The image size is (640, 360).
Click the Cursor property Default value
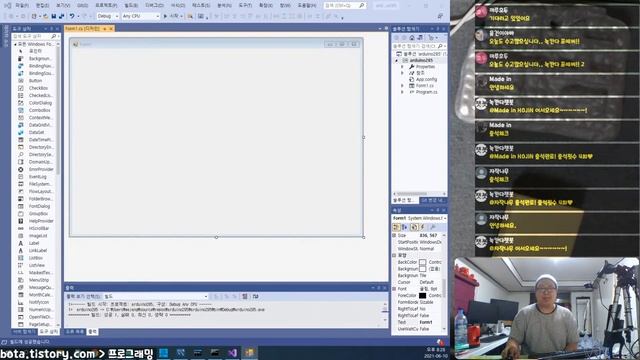pyautogui.click(x=427, y=282)
